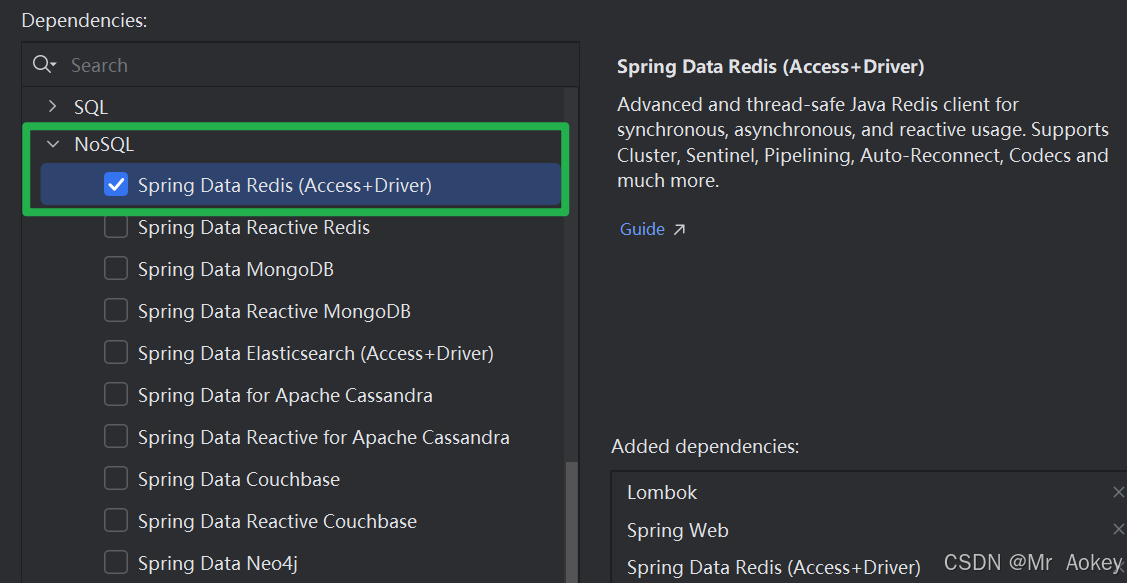Screen dimensions: 1127x583
Task: Open the Guide link
Action: click(x=643, y=229)
